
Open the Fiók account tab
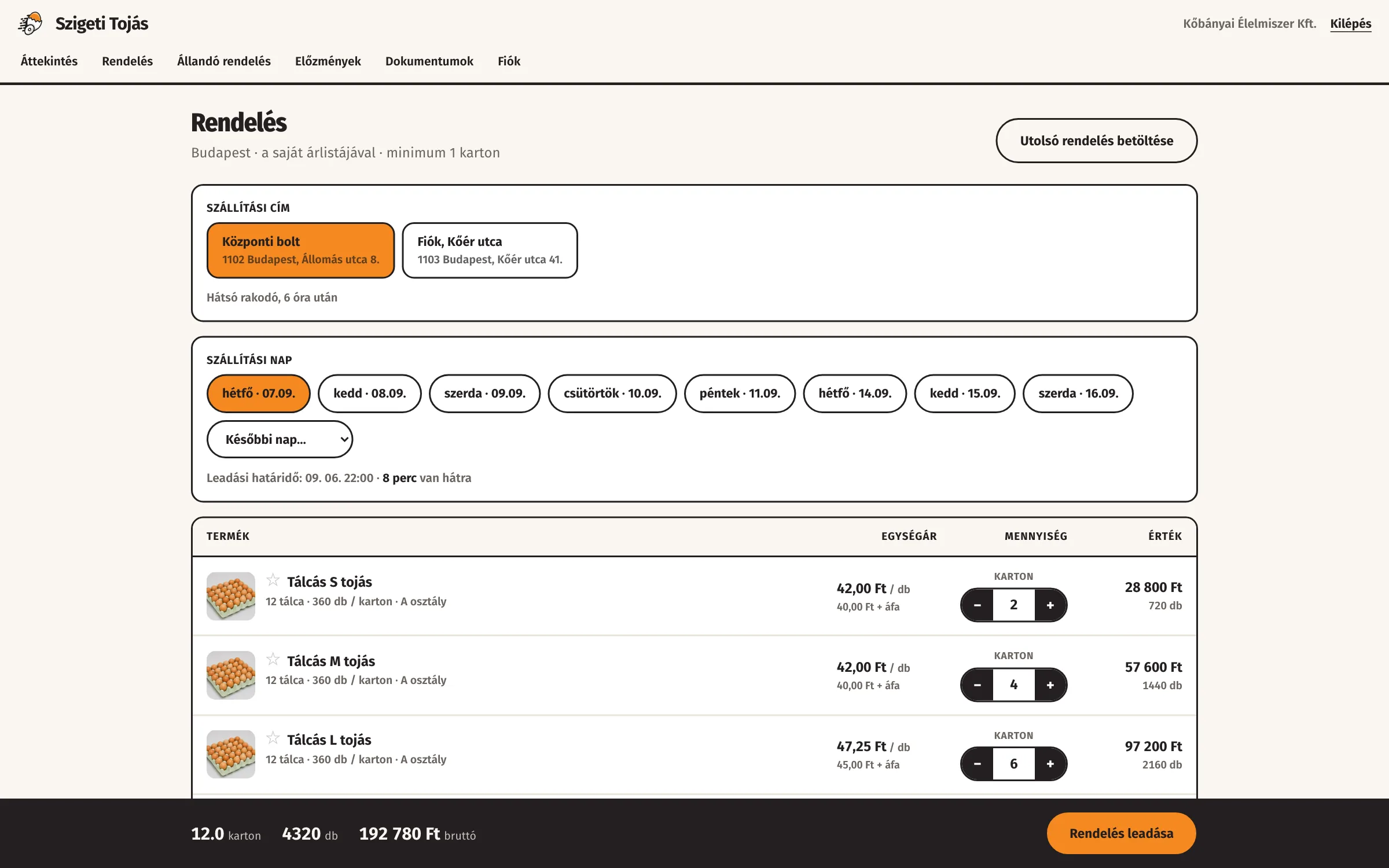click(509, 61)
